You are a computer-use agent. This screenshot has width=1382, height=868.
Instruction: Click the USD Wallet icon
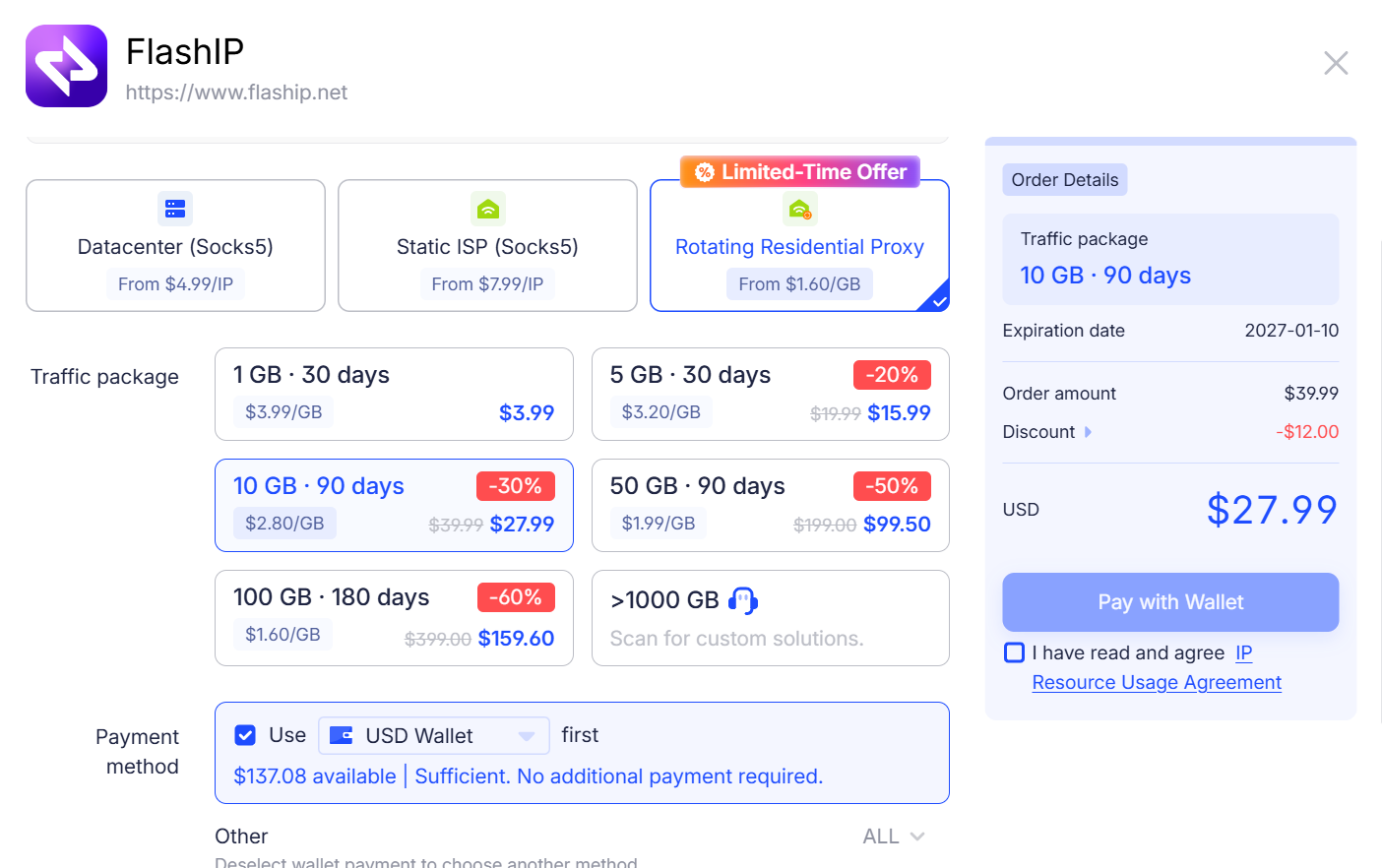click(x=341, y=735)
